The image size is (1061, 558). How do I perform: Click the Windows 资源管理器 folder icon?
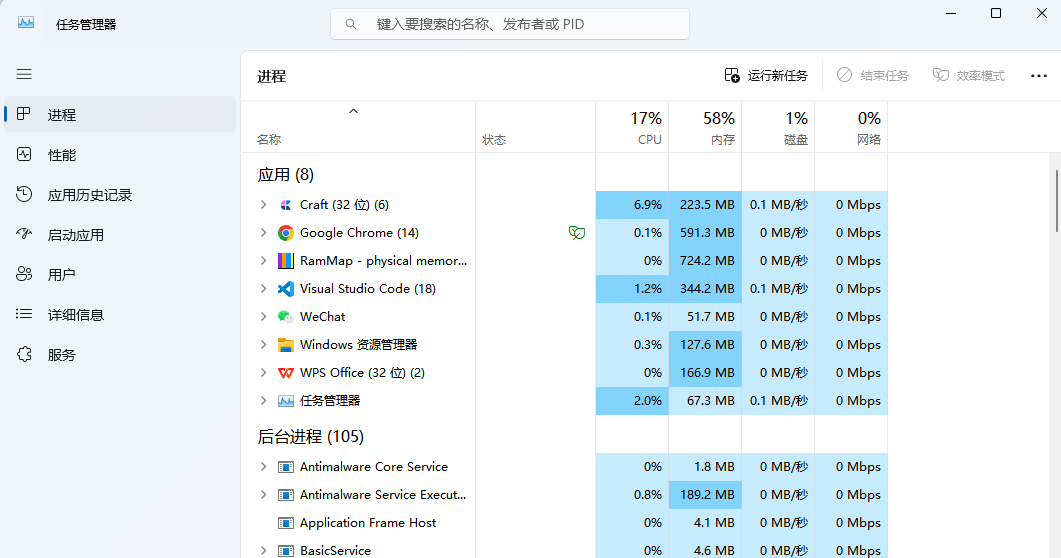click(286, 345)
